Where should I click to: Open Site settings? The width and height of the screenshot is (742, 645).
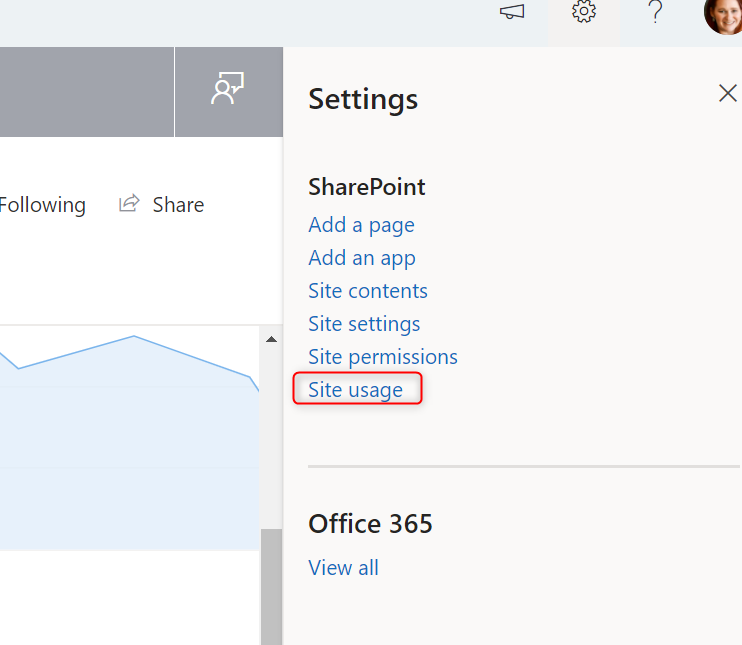click(364, 325)
